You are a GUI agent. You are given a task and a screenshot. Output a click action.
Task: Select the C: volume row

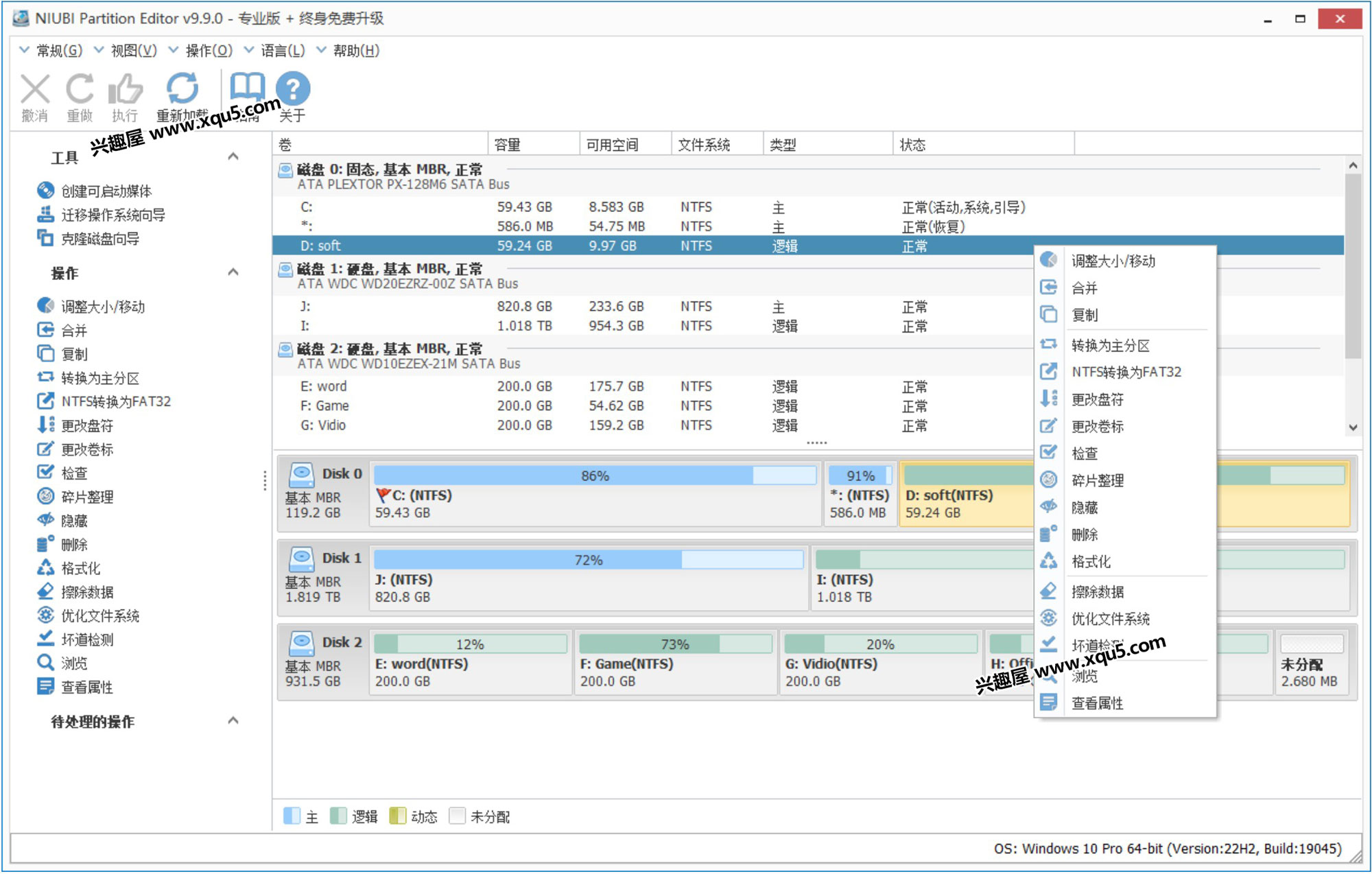click(x=808, y=207)
